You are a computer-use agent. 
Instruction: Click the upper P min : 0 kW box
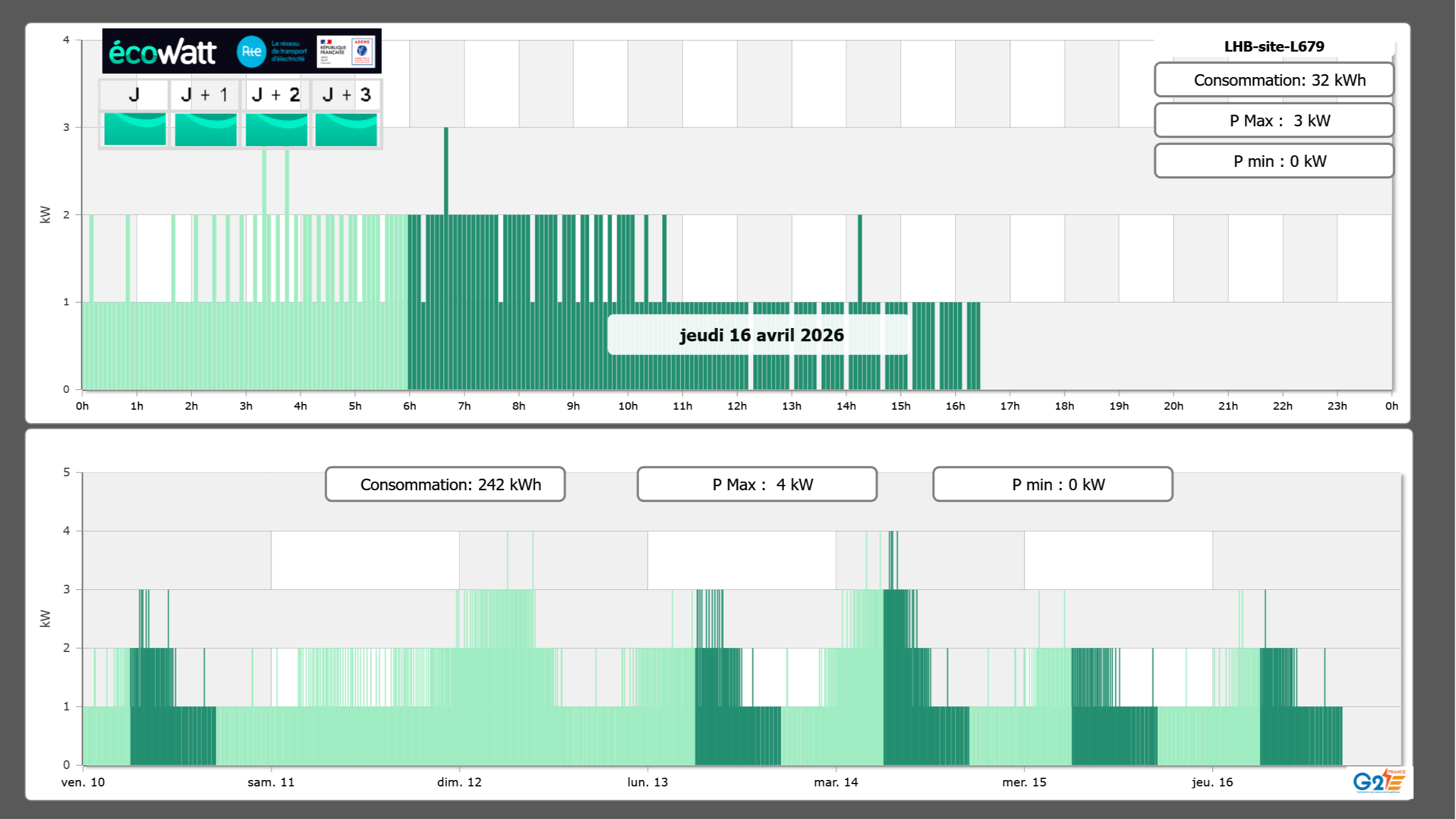point(1273,161)
